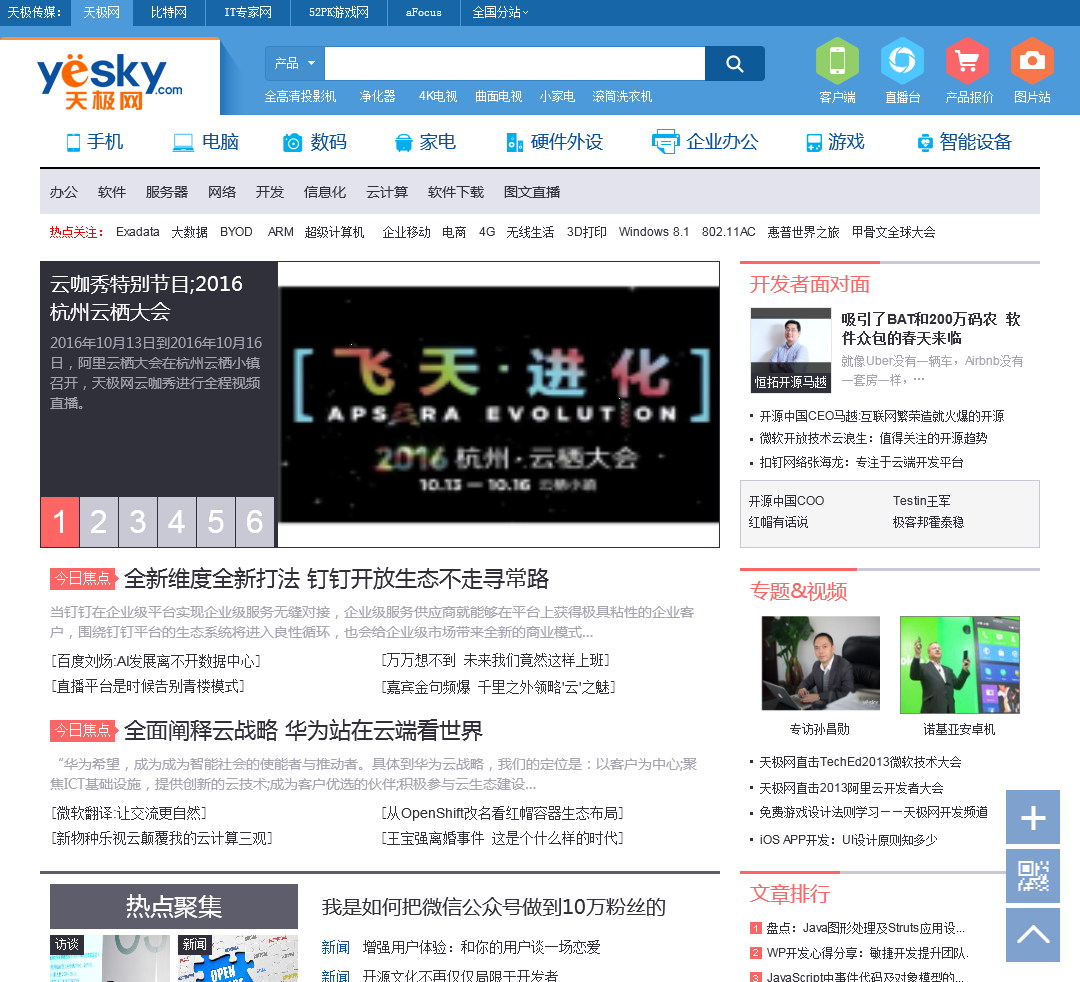Click the 滚筒洗衣机 search suggestion link

[x=622, y=96]
